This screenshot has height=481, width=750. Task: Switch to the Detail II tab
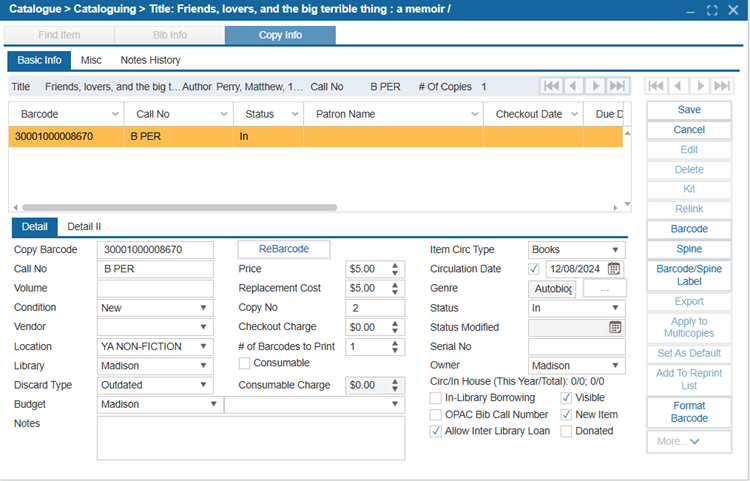click(84, 227)
